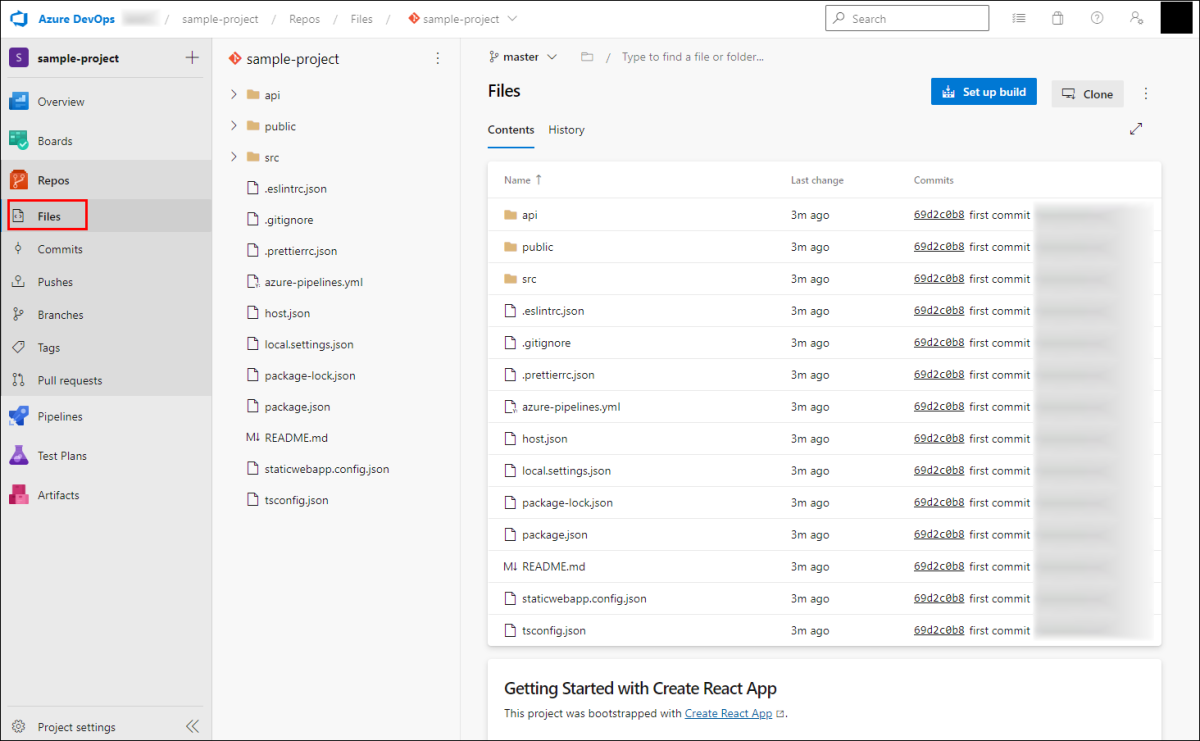
Task: Open Overview in the sidebar
Action: (x=60, y=102)
